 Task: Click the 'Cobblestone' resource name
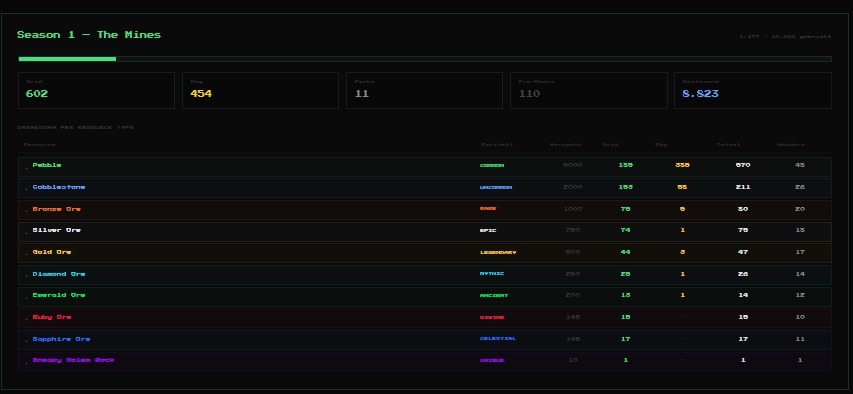click(59, 187)
